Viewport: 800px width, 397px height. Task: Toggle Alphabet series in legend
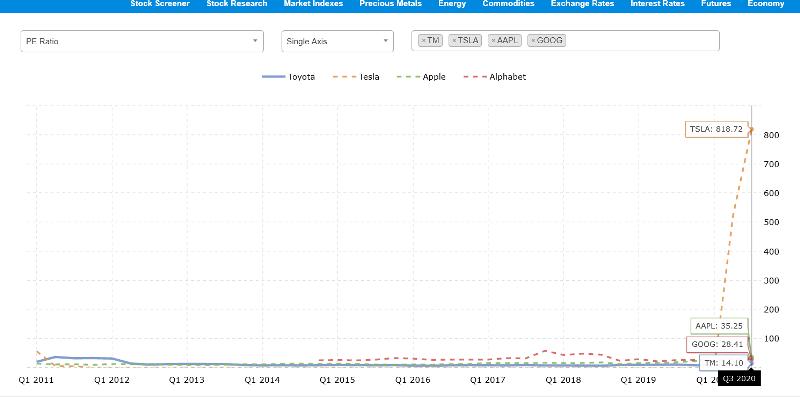coord(494,77)
